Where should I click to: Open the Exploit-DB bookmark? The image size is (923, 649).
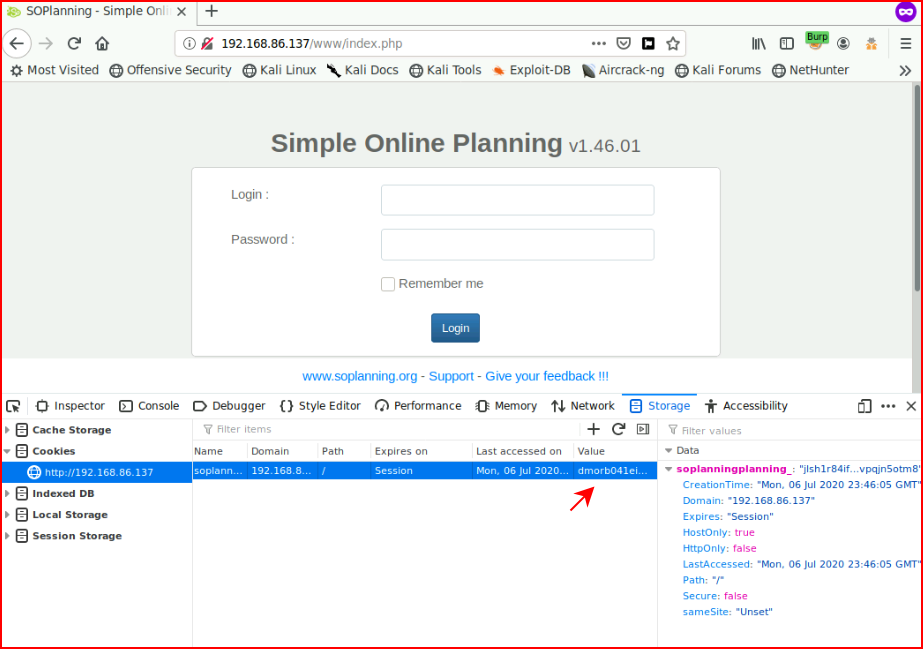pyautogui.click(x=532, y=70)
